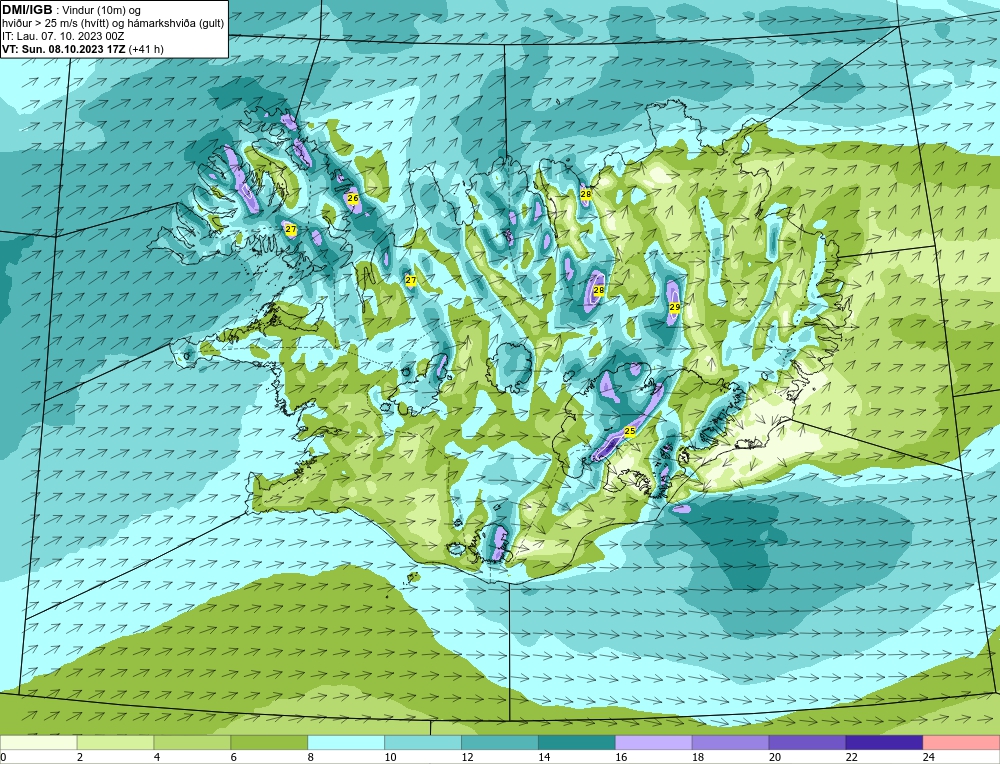Click the legend scale label '8'
This screenshot has width=1000, height=764.
tap(311, 757)
